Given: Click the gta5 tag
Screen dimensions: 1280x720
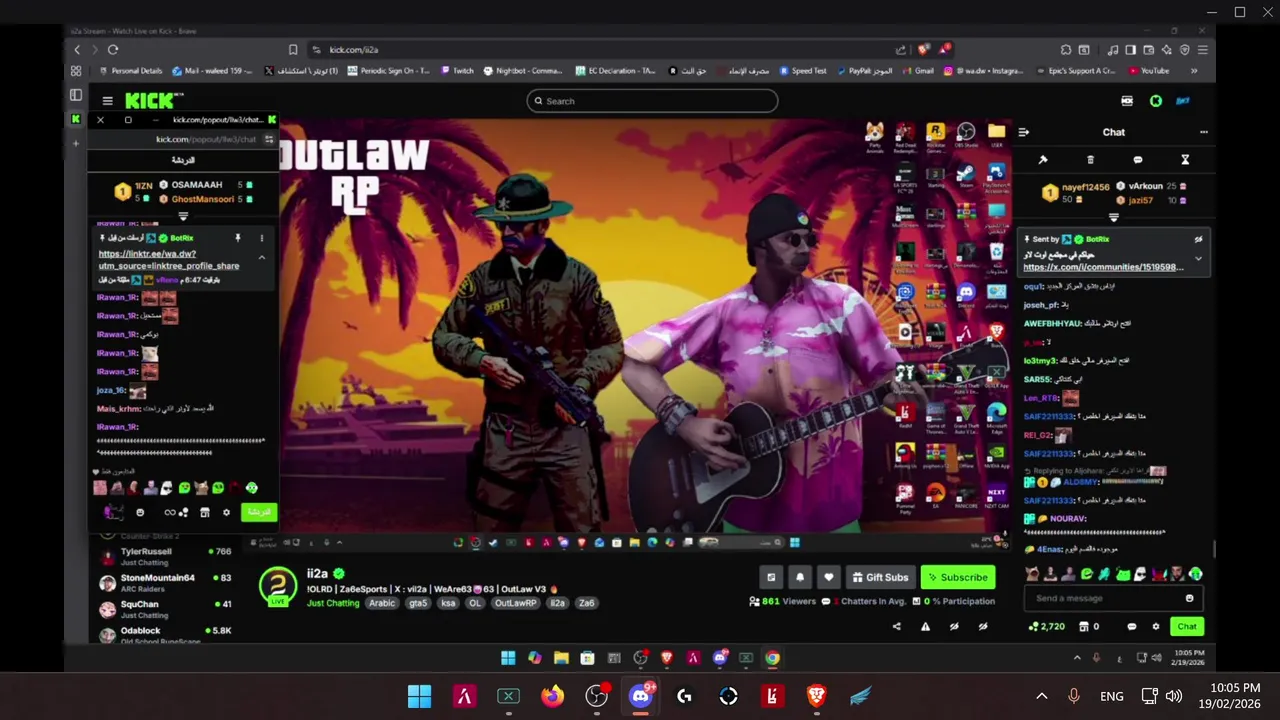Looking at the screenshot, I should tap(418, 603).
